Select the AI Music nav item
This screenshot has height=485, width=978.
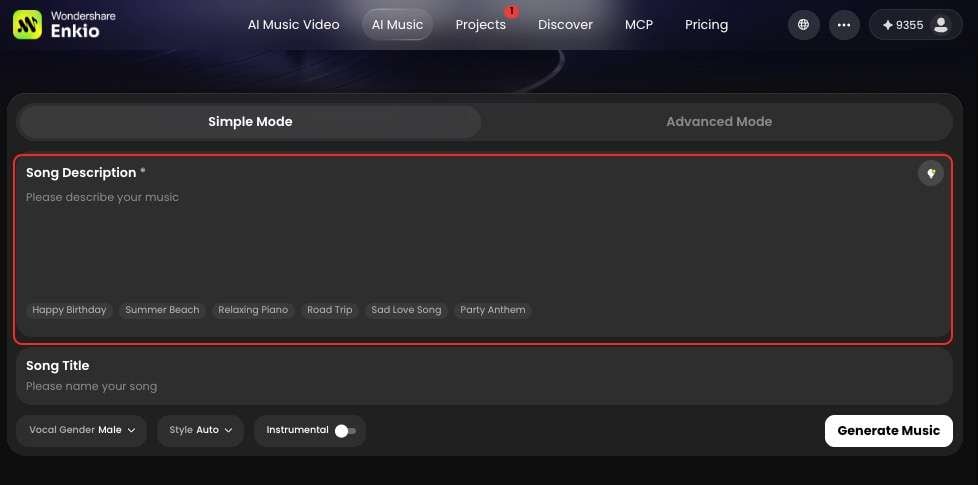(x=397, y=25)
